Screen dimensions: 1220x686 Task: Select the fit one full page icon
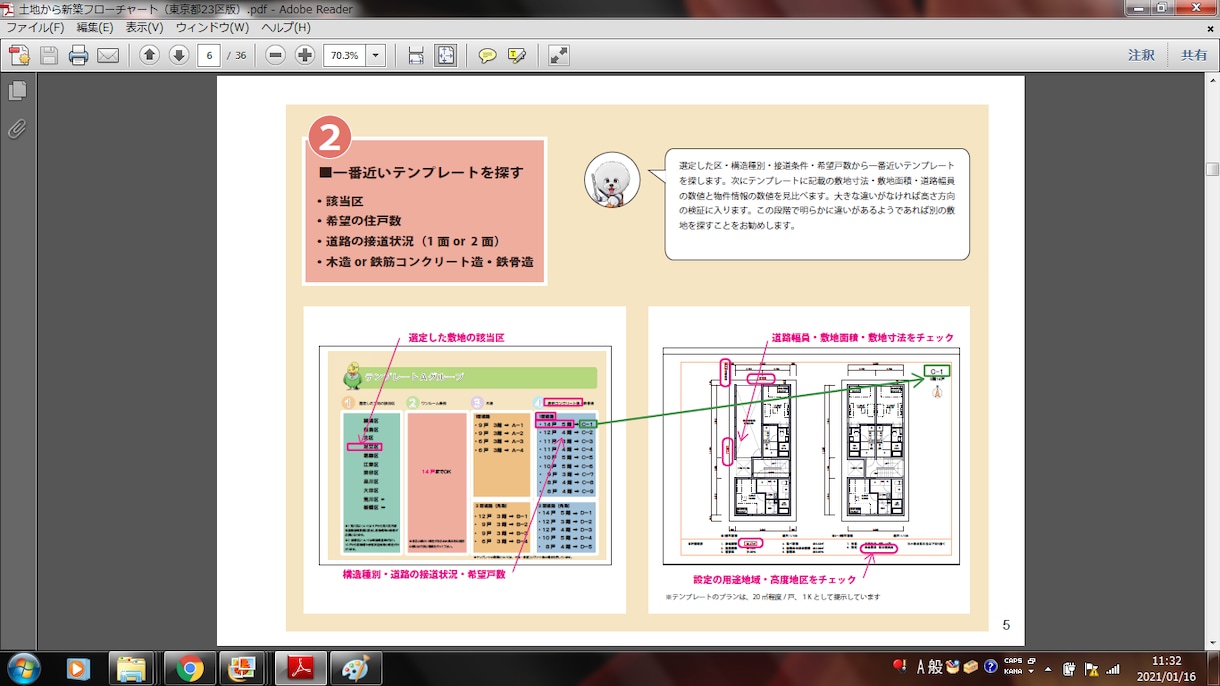[x=446, y=55]
